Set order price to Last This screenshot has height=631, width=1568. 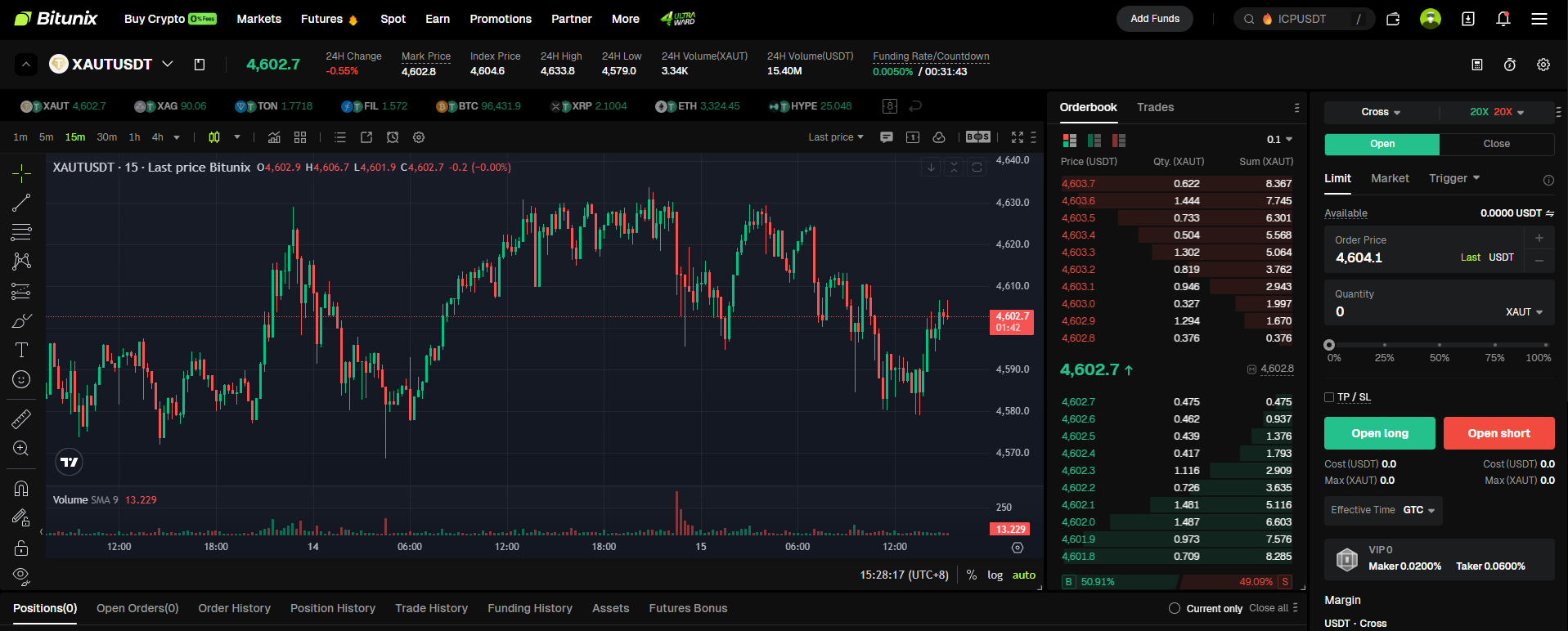[1471, 257]
